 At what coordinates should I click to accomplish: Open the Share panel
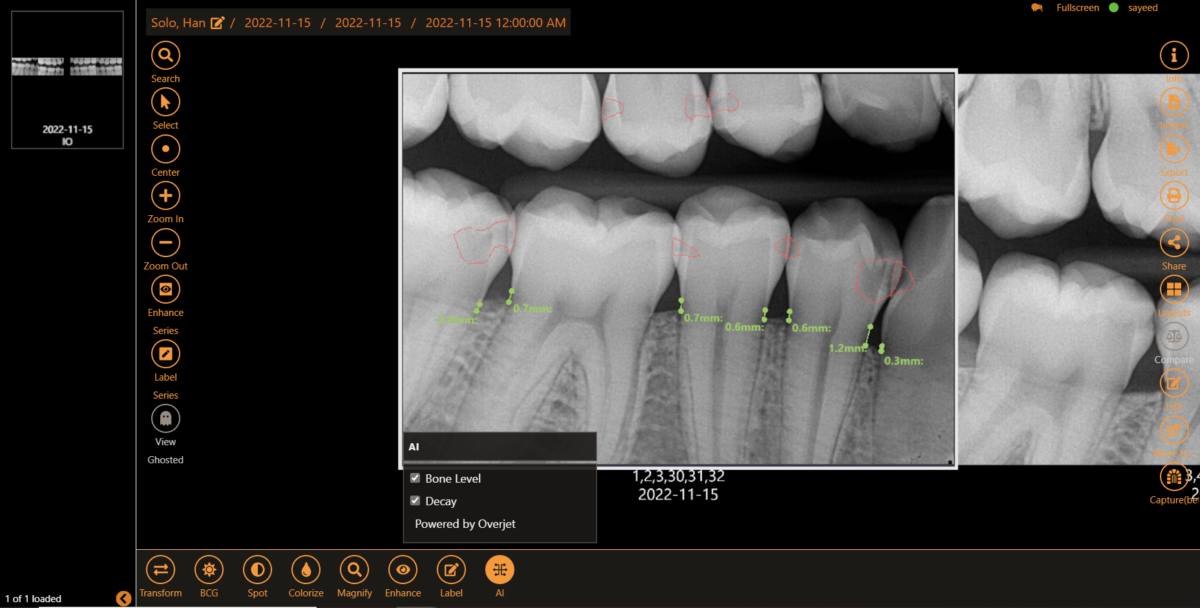[1174, 242]
